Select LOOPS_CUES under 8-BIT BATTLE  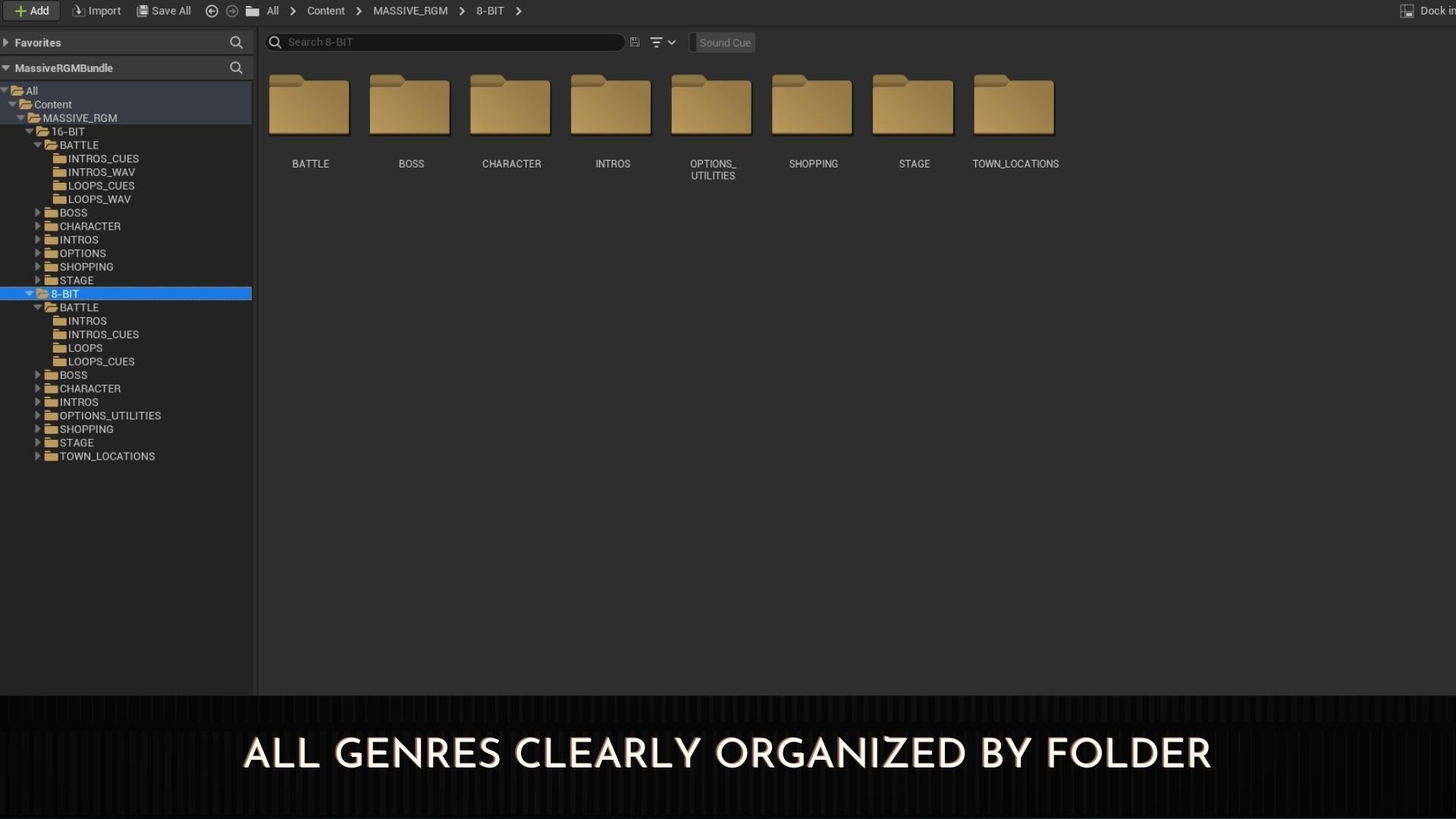[101, 362]
